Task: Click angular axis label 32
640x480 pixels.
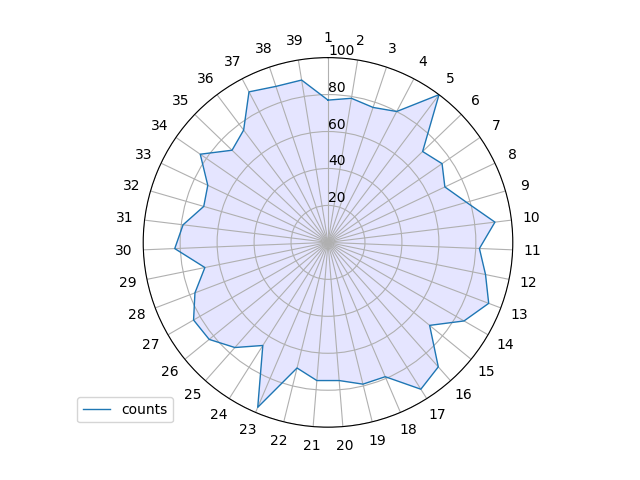Action: (131, 185)
